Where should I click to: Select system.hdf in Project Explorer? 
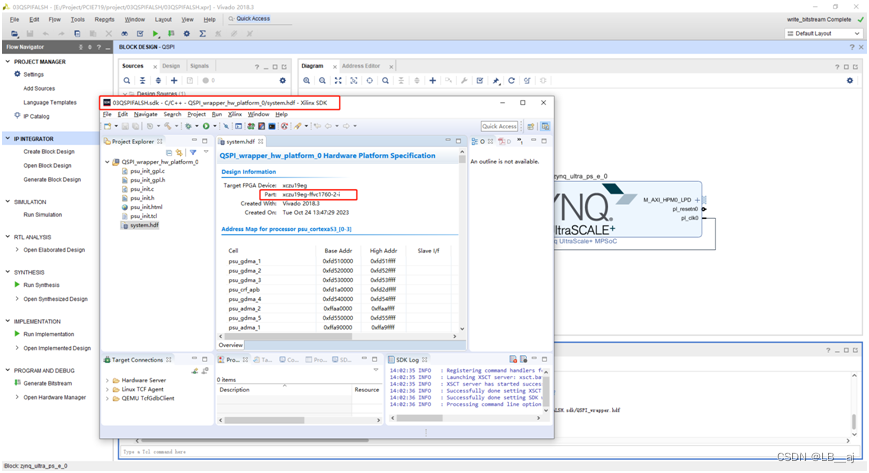click(x=144, y=225)
